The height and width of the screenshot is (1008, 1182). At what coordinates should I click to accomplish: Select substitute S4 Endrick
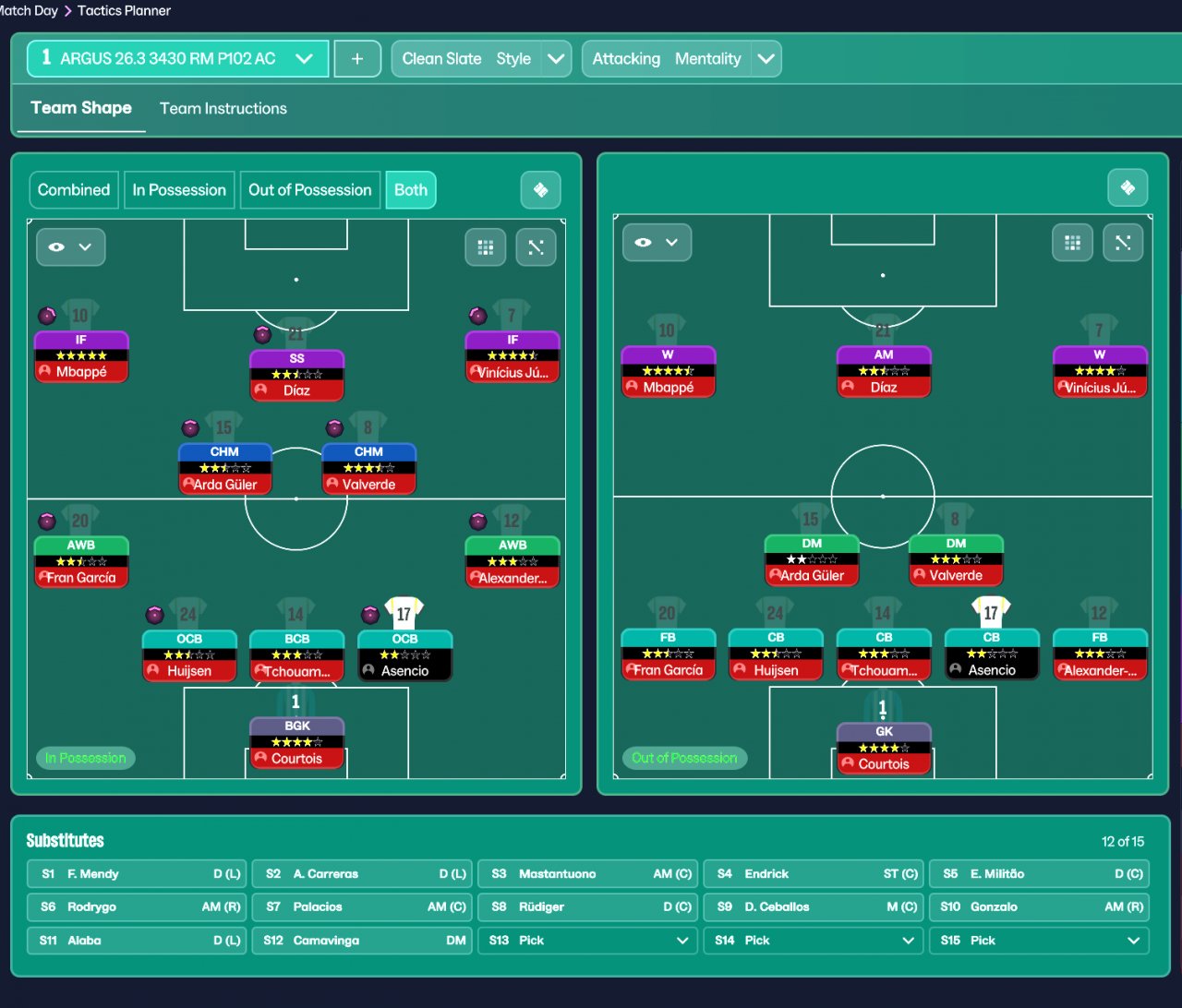[x=814, y=874]
